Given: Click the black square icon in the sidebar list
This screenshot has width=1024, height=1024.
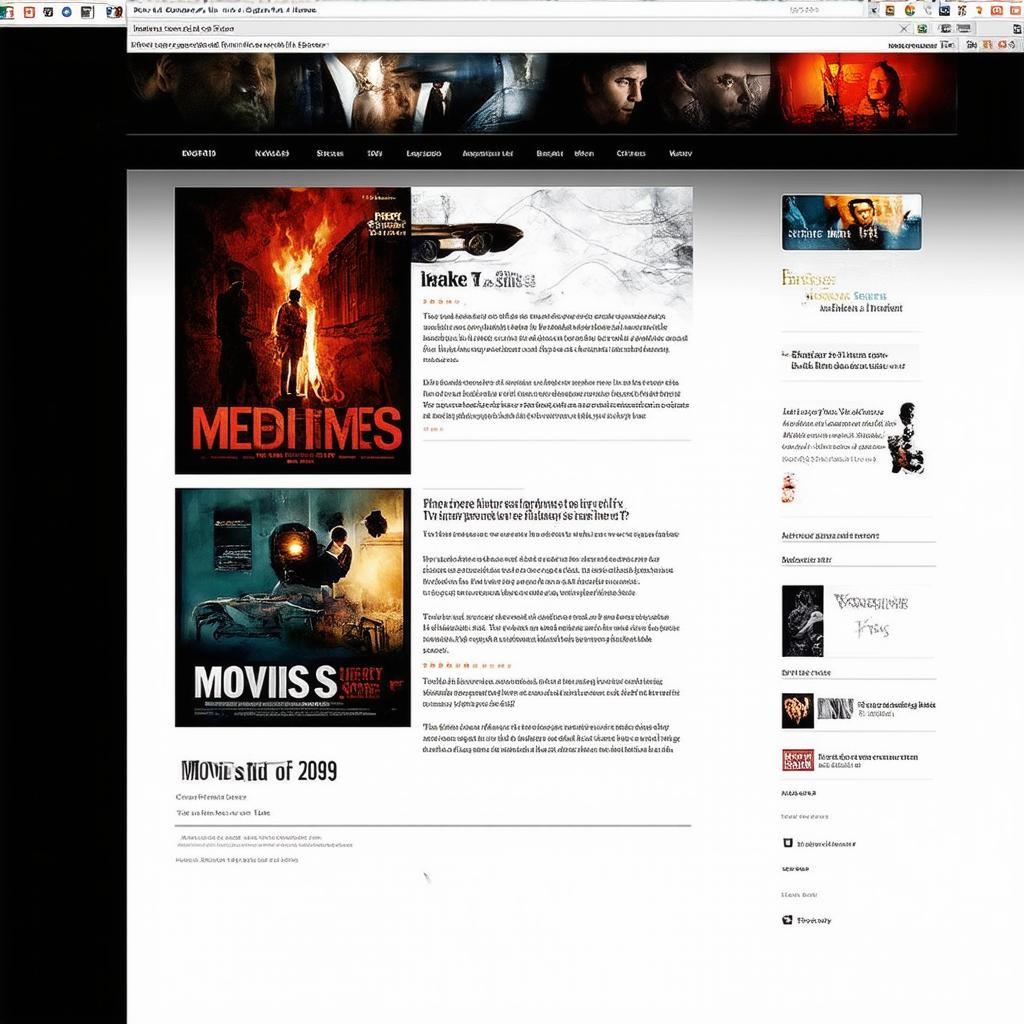Looking at the screenshot, I should coord(788,842).
